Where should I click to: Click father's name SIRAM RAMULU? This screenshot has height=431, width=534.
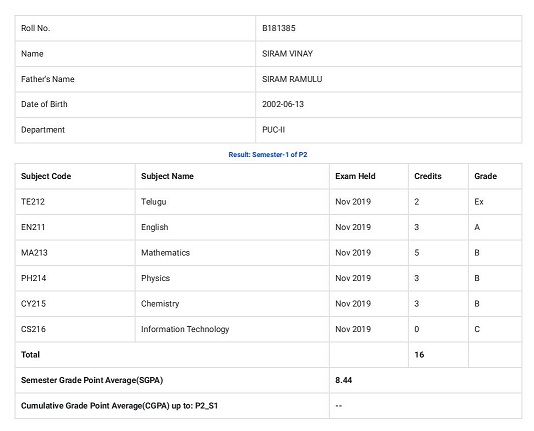(292, 79)
